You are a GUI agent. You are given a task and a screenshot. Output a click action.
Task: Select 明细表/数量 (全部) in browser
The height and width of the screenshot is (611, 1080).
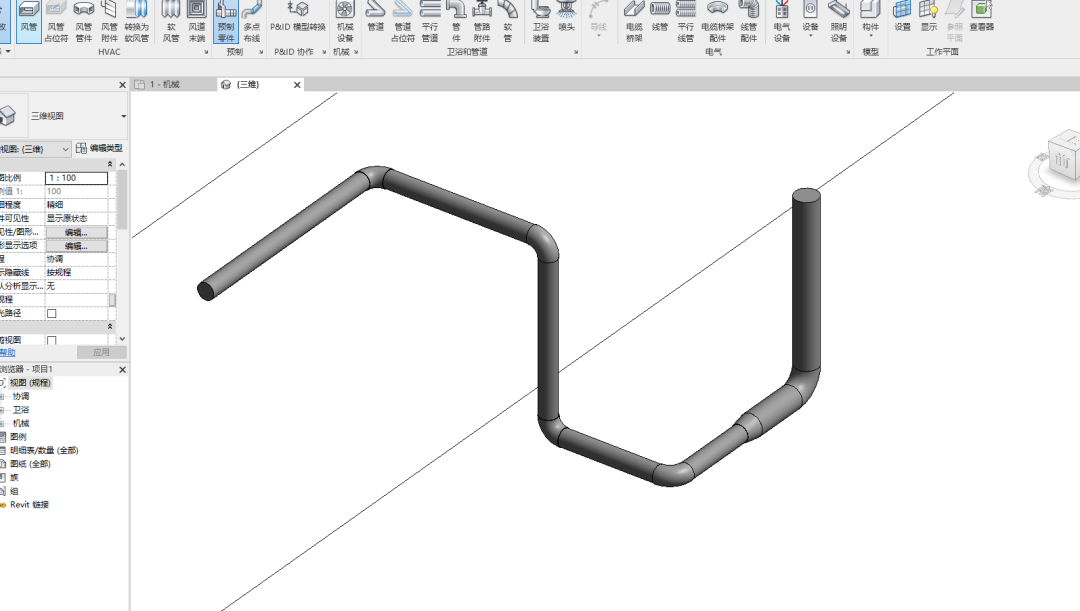(44, 451)
